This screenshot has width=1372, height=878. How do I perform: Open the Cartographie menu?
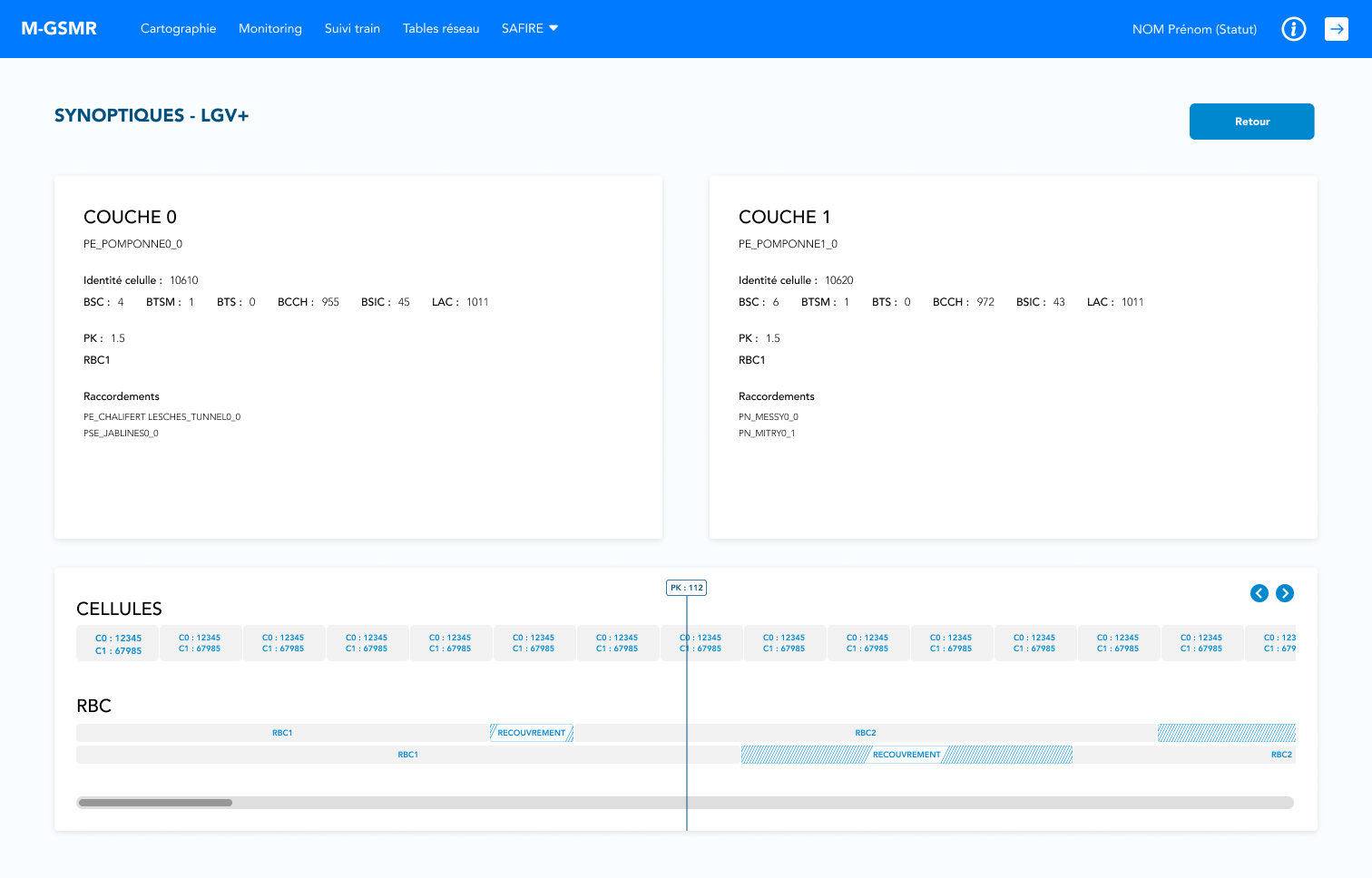178,29
